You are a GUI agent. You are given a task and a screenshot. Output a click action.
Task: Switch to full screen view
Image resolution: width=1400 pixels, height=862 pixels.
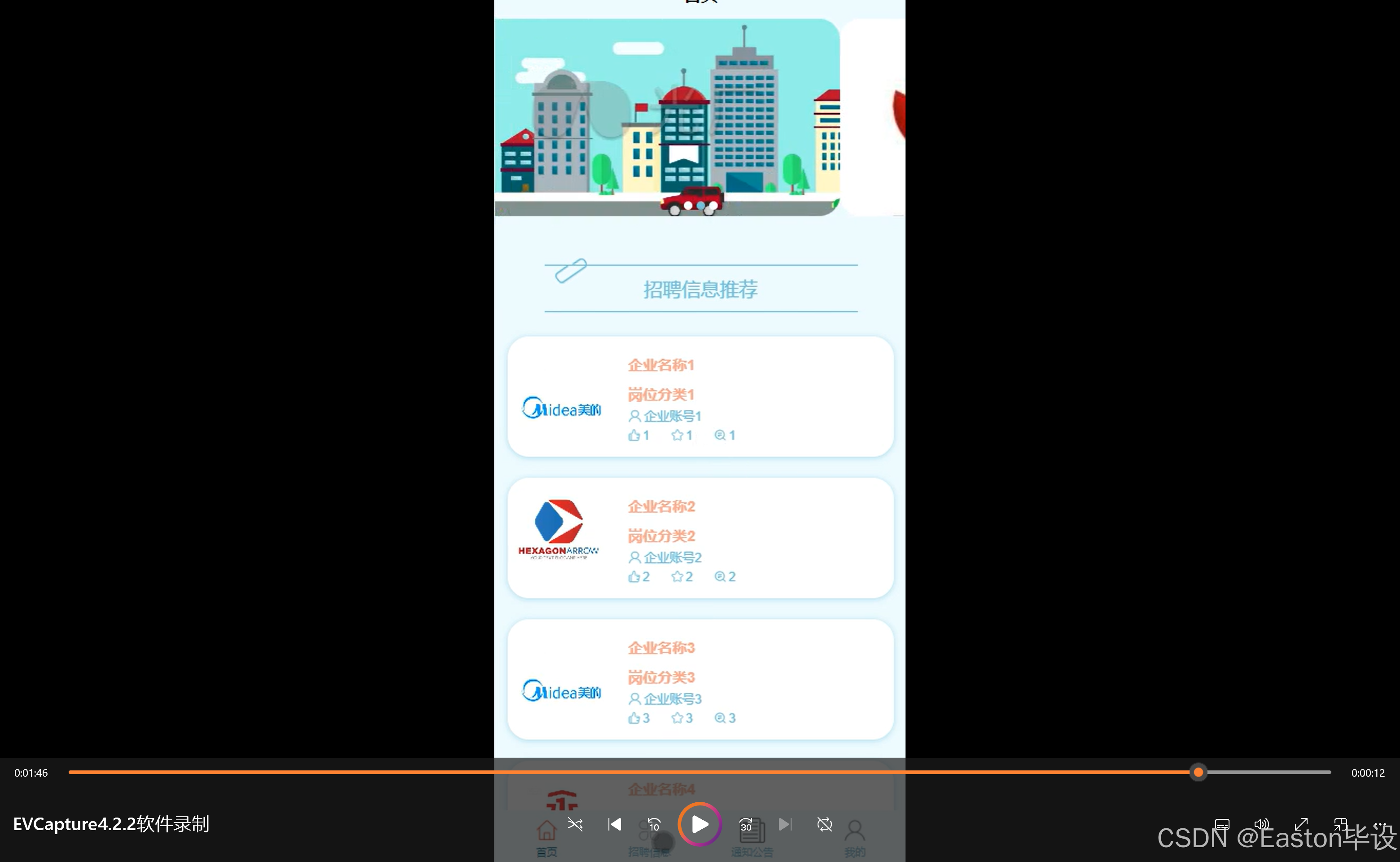(1301, 824)
